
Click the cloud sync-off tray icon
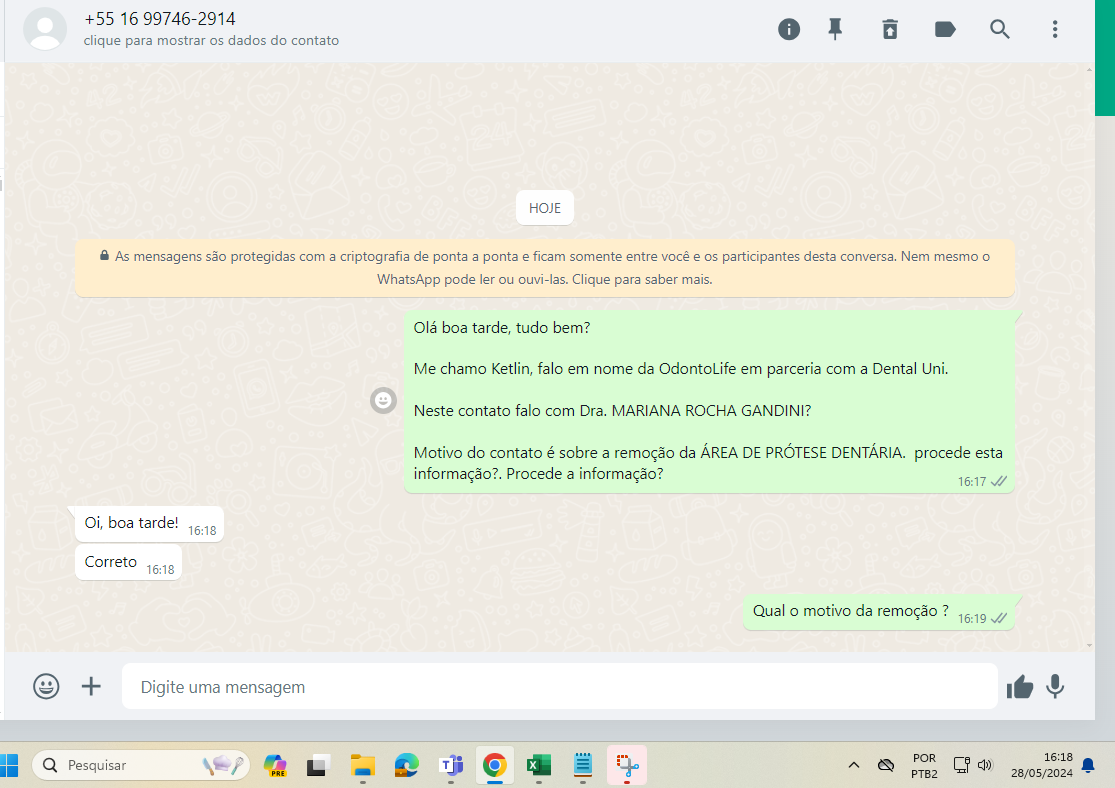tap(885, 765)
